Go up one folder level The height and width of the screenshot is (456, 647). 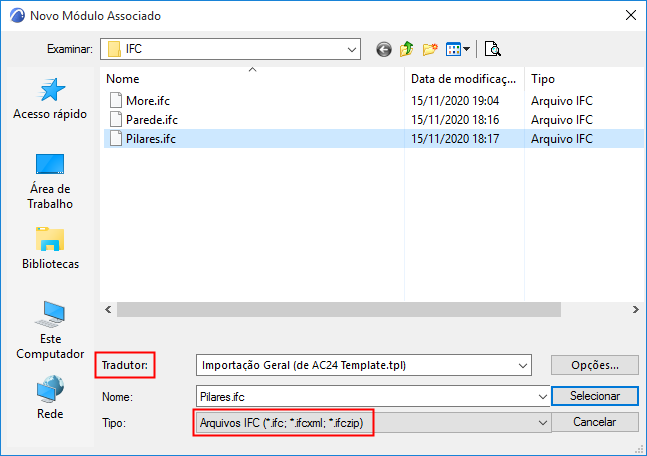pyautogui.click(x=407, y=48)
